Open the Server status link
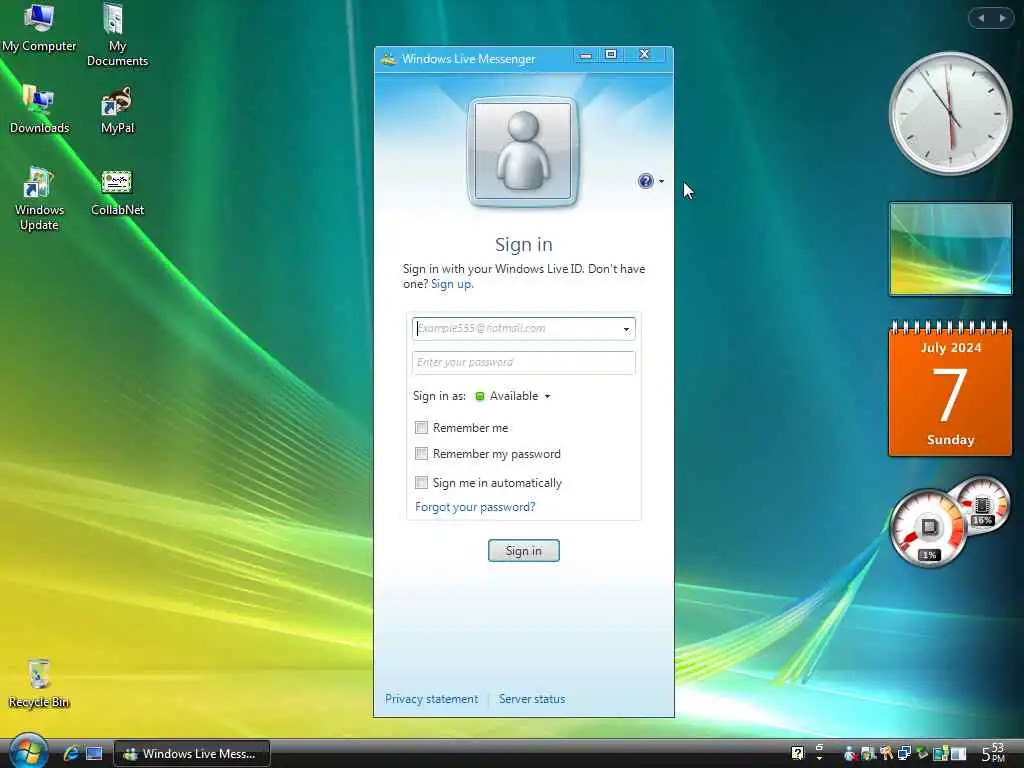 (x=532, y=699)
